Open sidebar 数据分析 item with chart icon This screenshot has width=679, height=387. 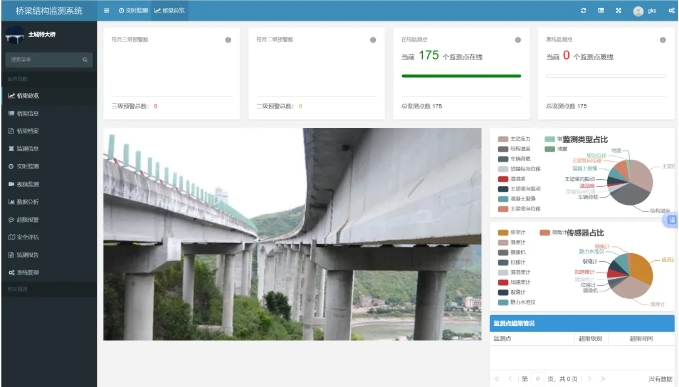[49, 202]
